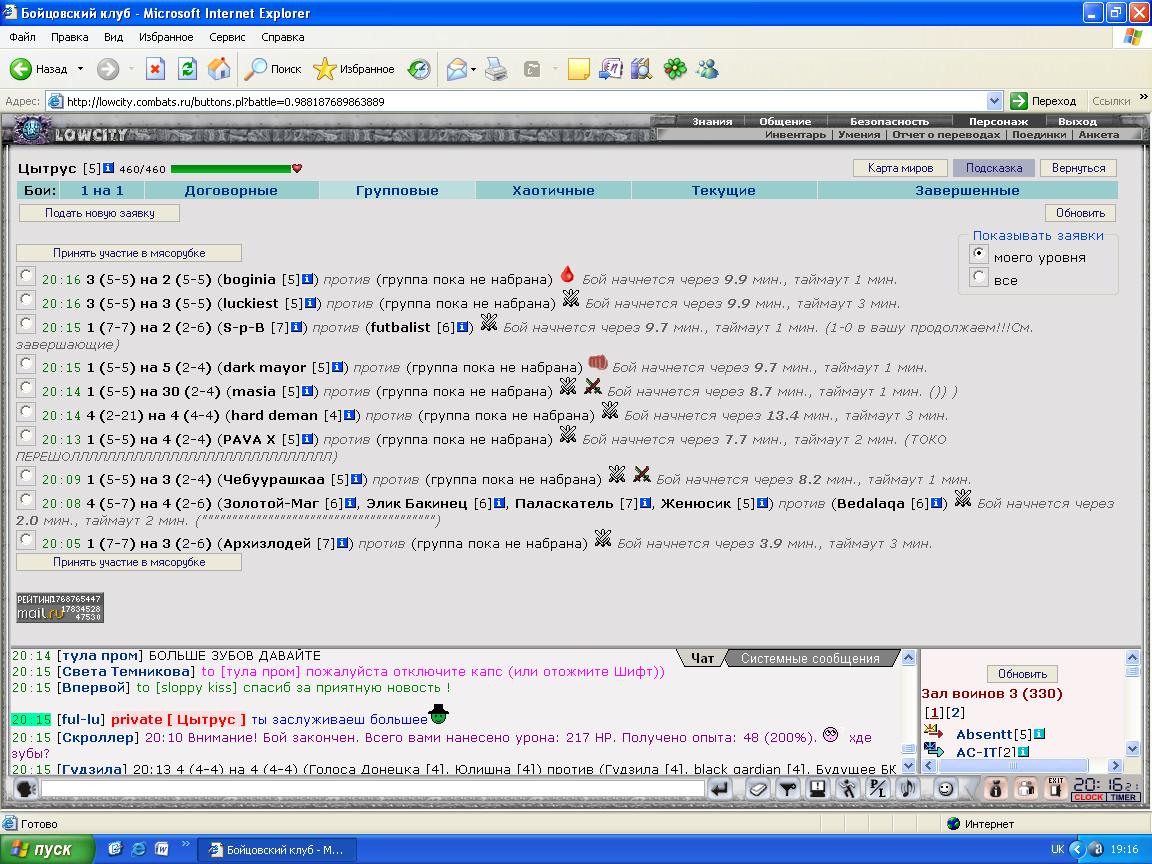1152x864 pixels.
Task: Switch to the Хаотичные fights tab
Action: point(553,190)
